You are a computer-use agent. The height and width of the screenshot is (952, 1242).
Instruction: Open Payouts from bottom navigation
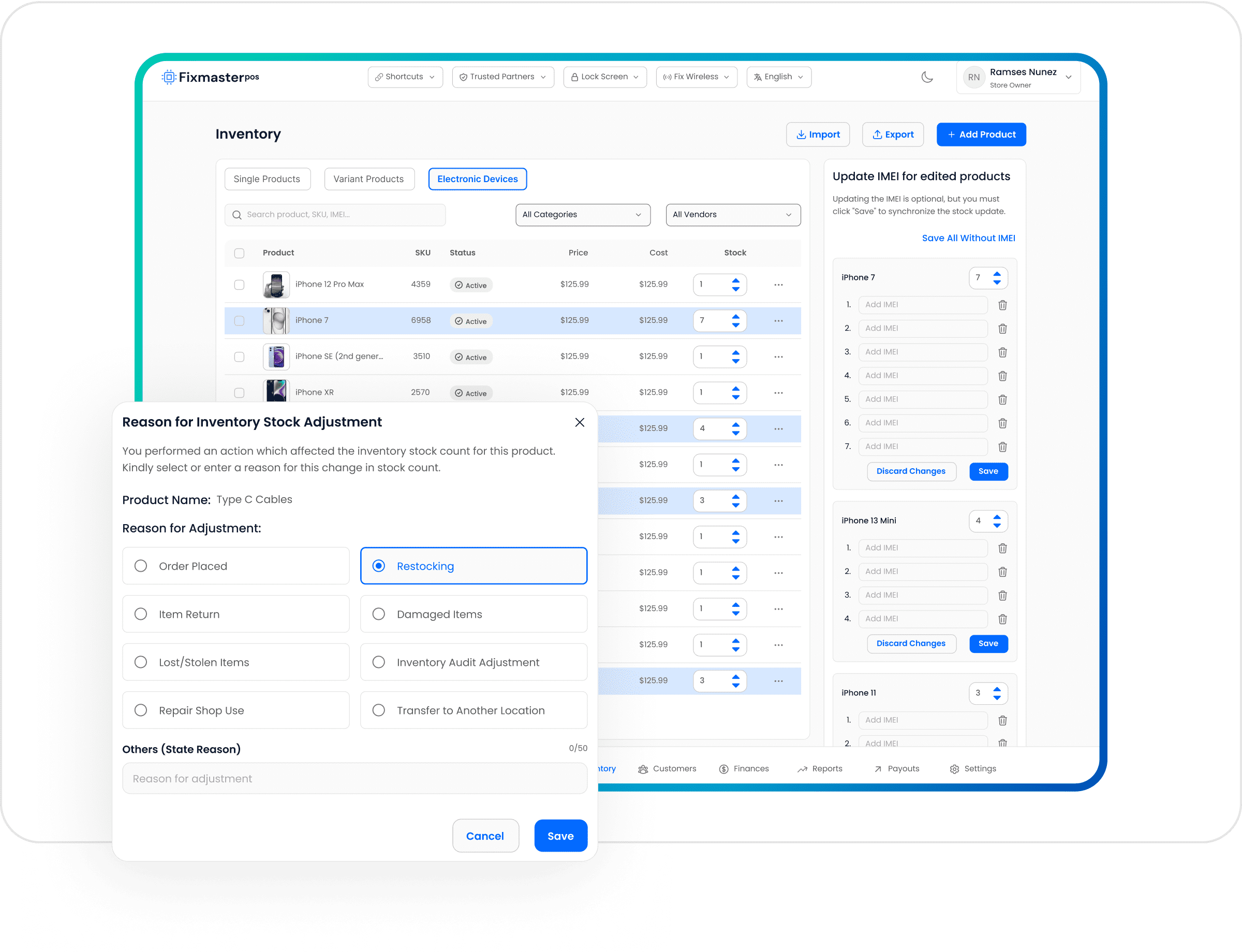[x=896, y=769]
